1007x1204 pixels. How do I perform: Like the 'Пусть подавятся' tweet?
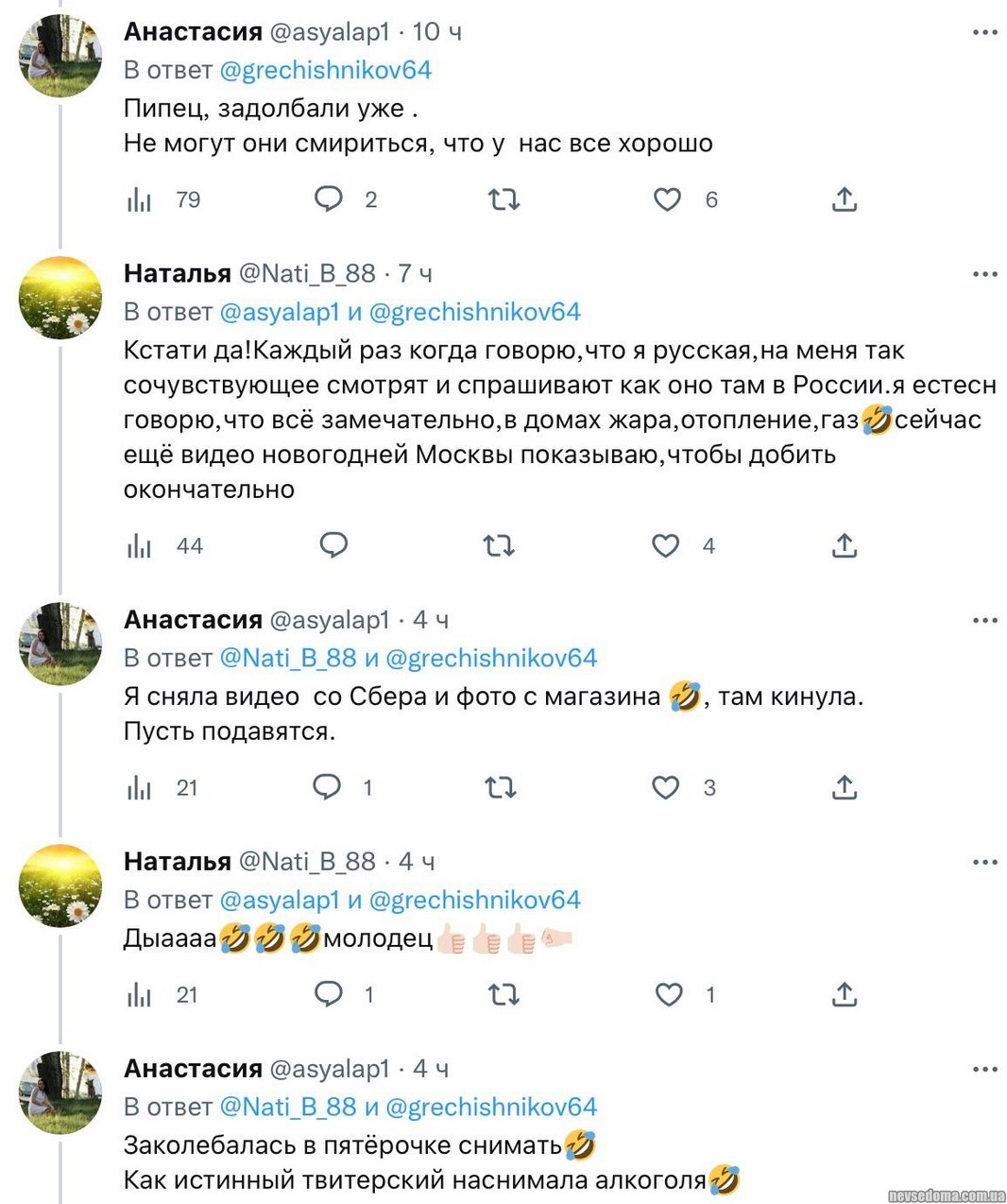[666, 787]
